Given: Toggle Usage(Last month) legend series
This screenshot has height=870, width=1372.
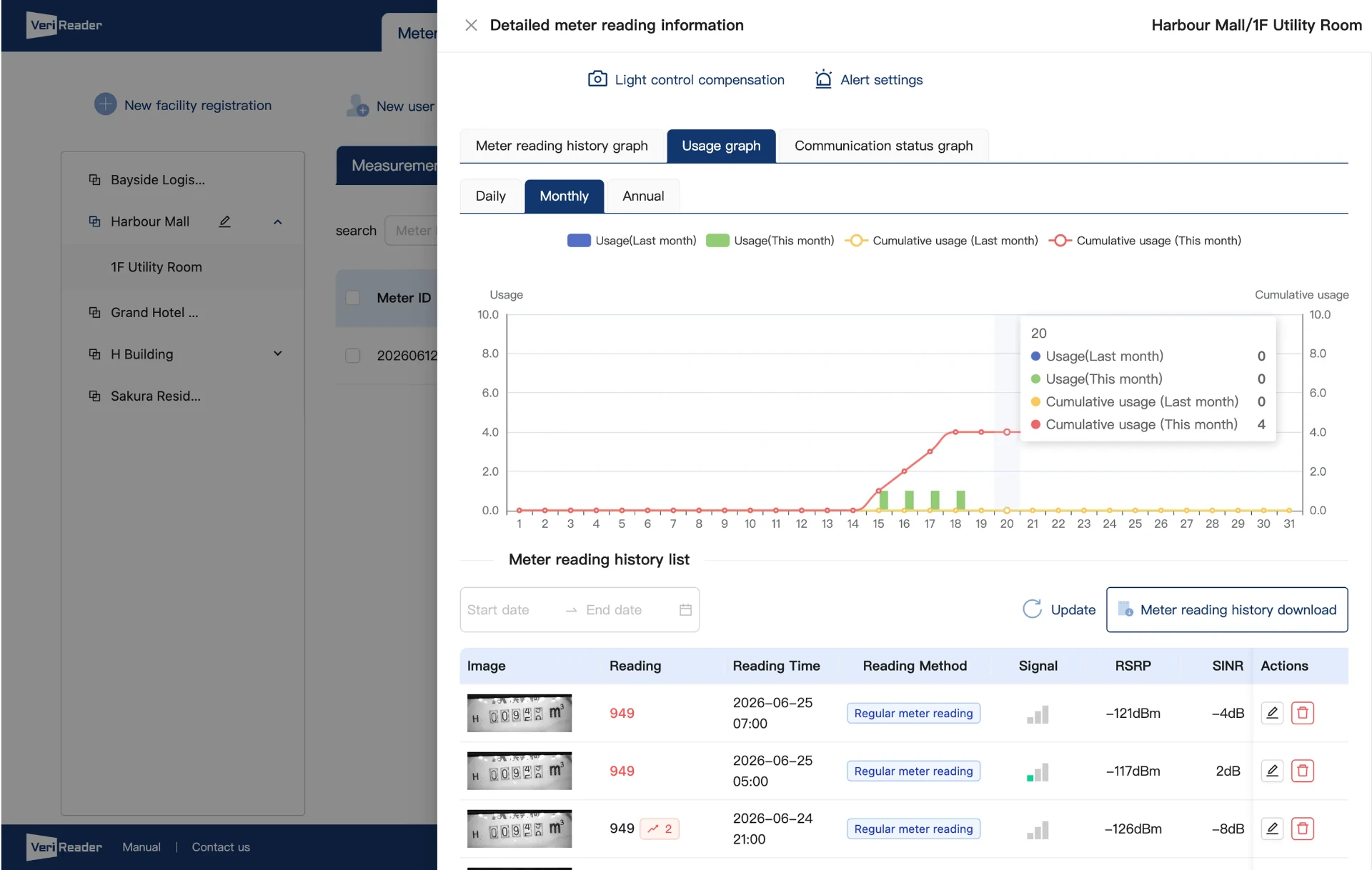Looking at the screenshot, I should pos(631,241).
